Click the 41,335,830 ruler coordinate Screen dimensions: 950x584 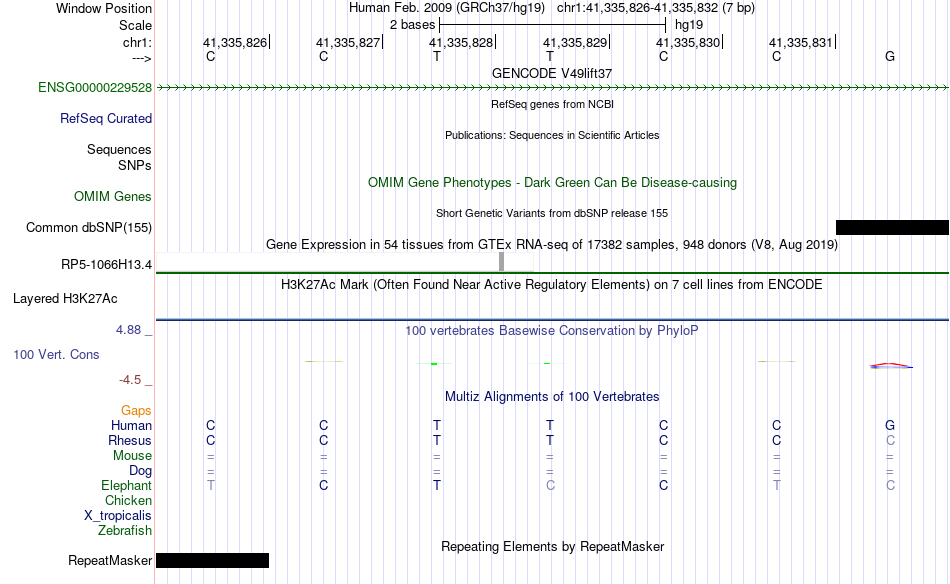click(x=688, y=42)
